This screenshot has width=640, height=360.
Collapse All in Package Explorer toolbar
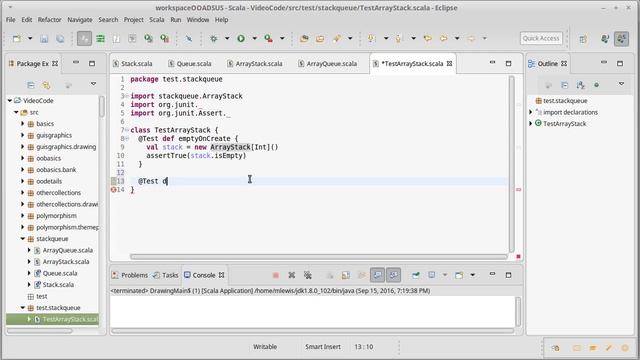point(31,85)
